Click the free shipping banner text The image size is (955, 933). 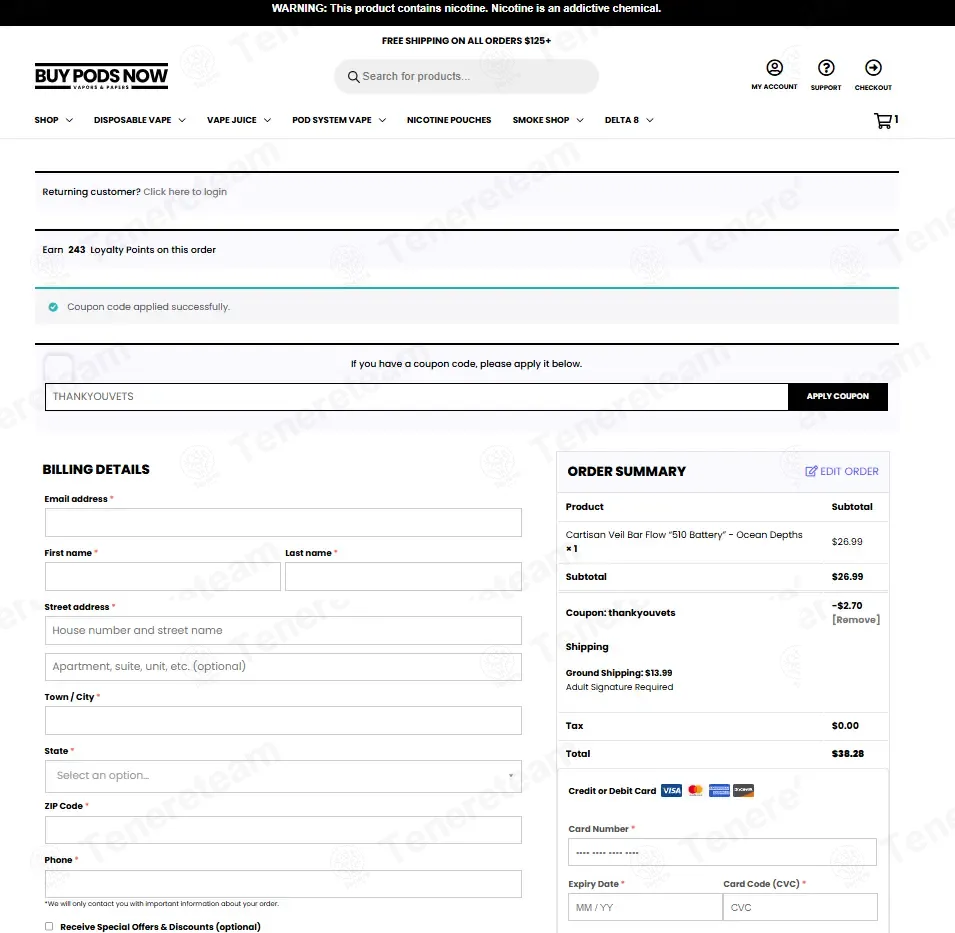[x=467, y=41]
